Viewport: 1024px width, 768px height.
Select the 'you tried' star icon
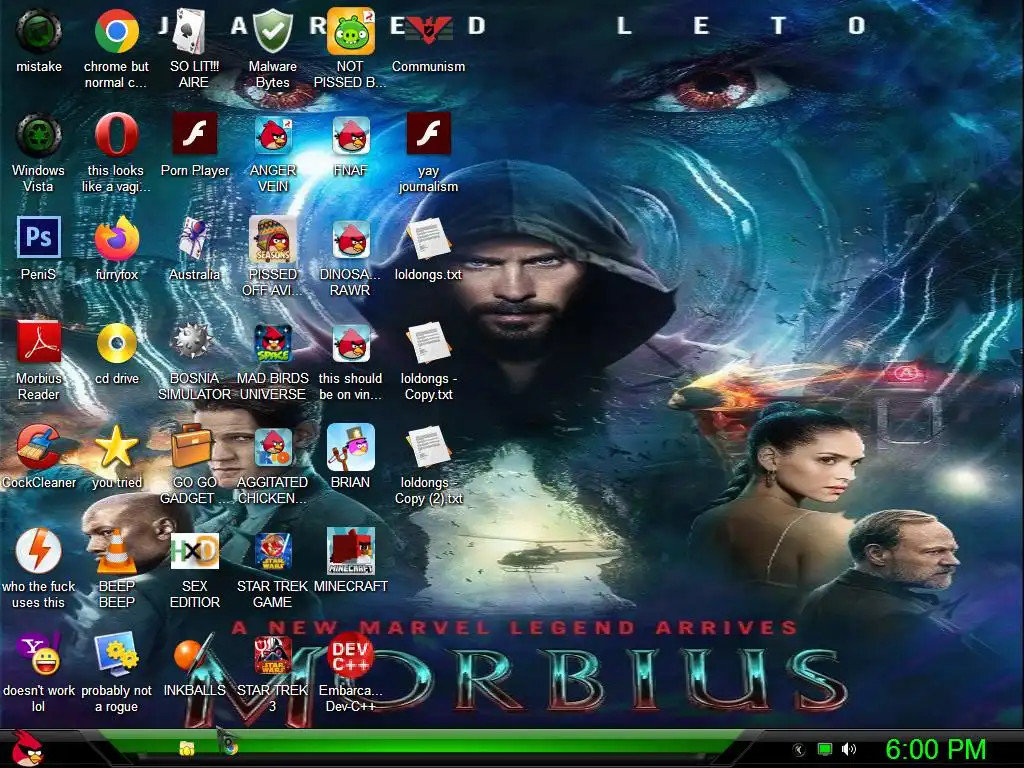116,447
